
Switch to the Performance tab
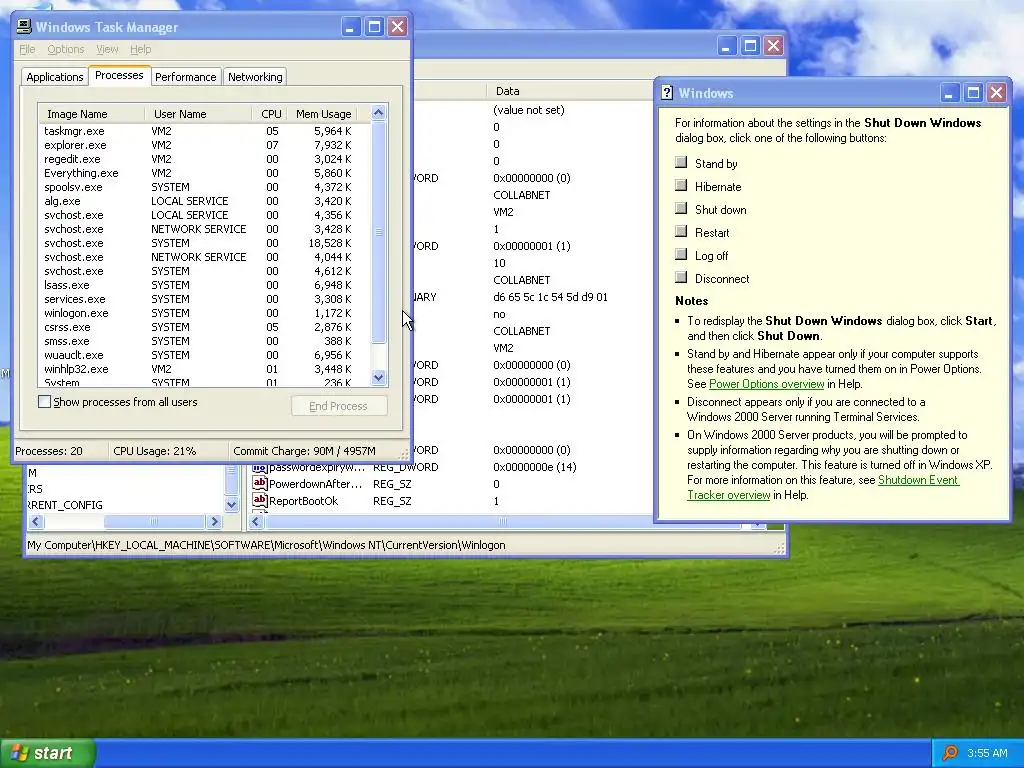(x=185, y=77)
